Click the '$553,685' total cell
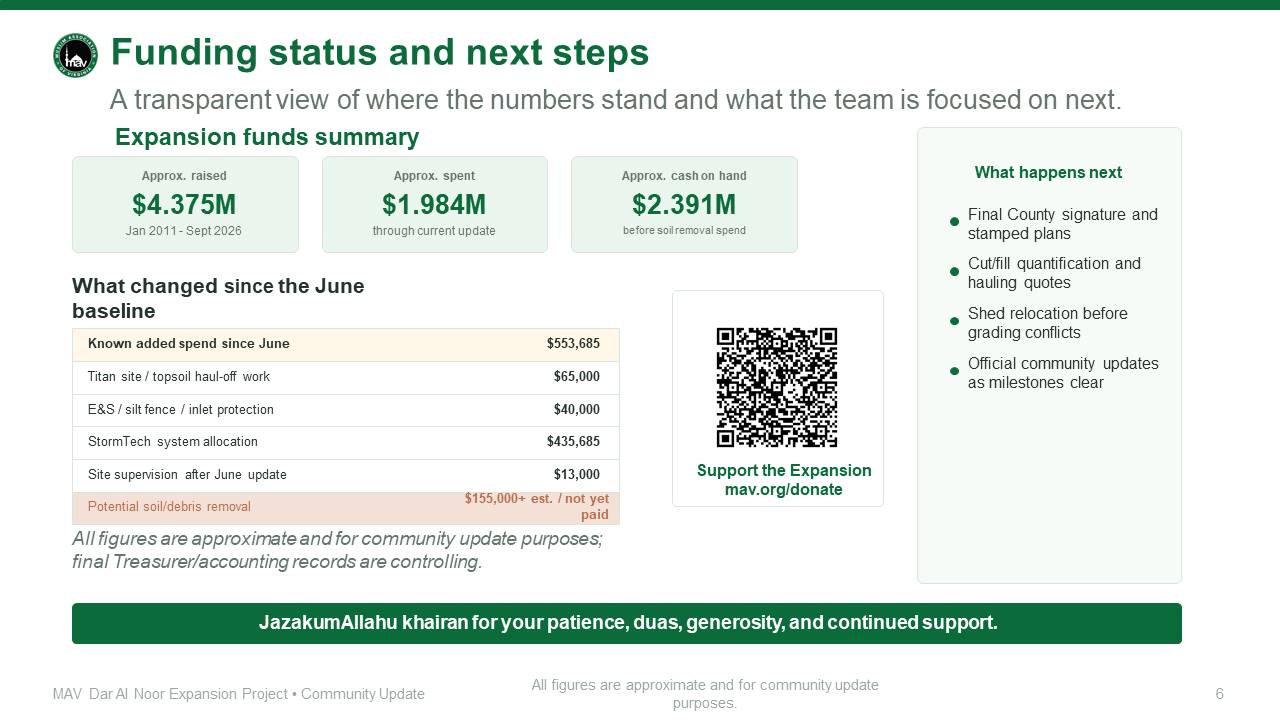 pyautogui.click(x=573, y=344)
